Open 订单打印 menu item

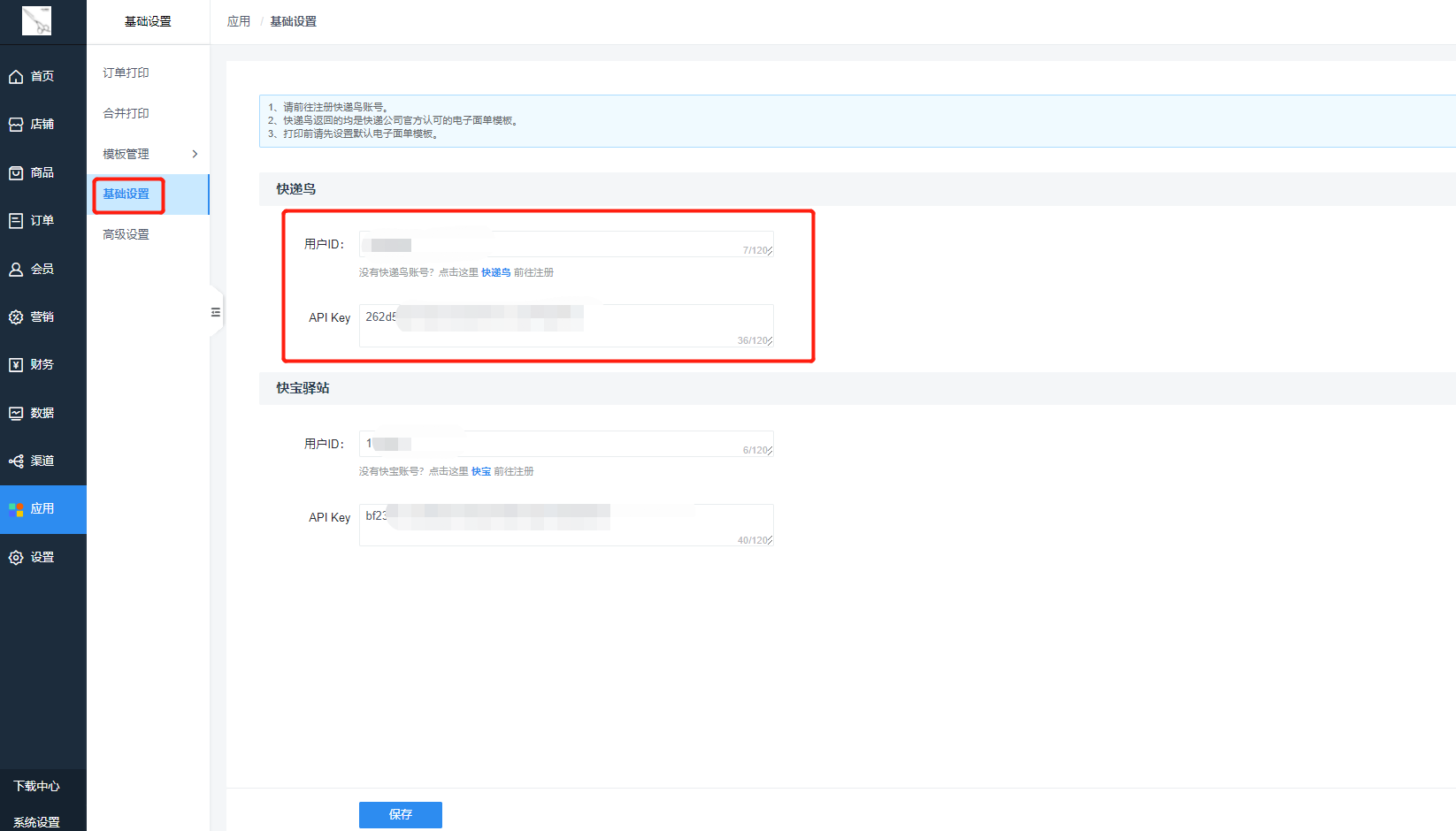tap(126, 73)
